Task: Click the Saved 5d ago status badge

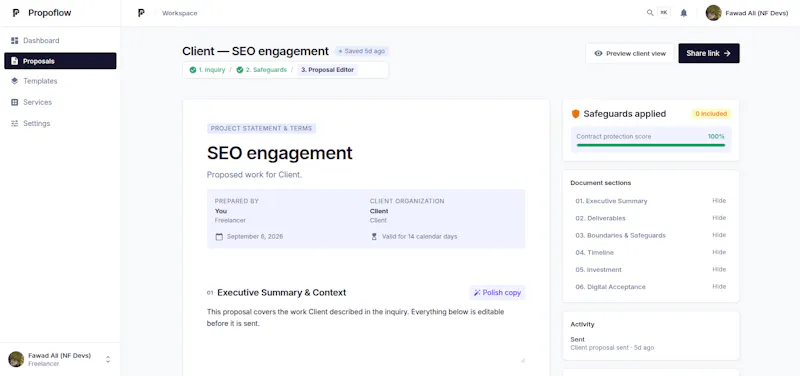Action: [x=362, y=51]
